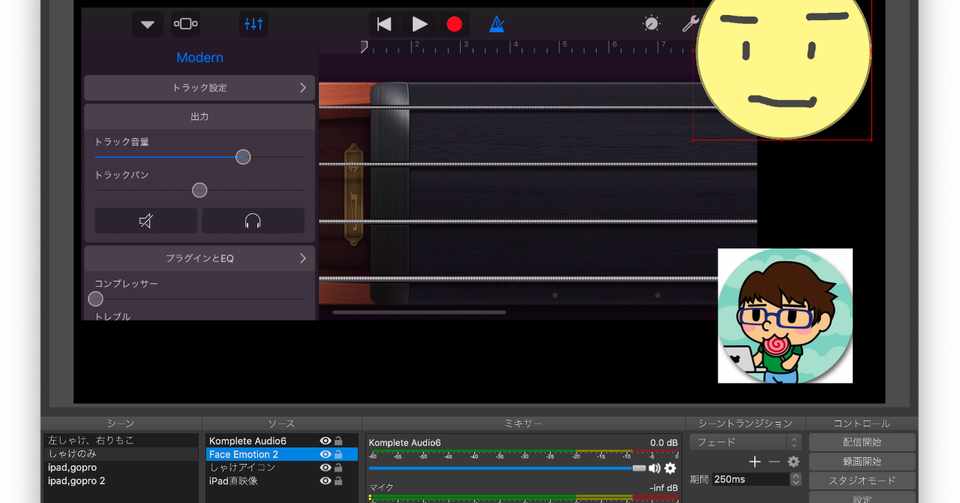Enable スタジオモード

click(862, 481)
